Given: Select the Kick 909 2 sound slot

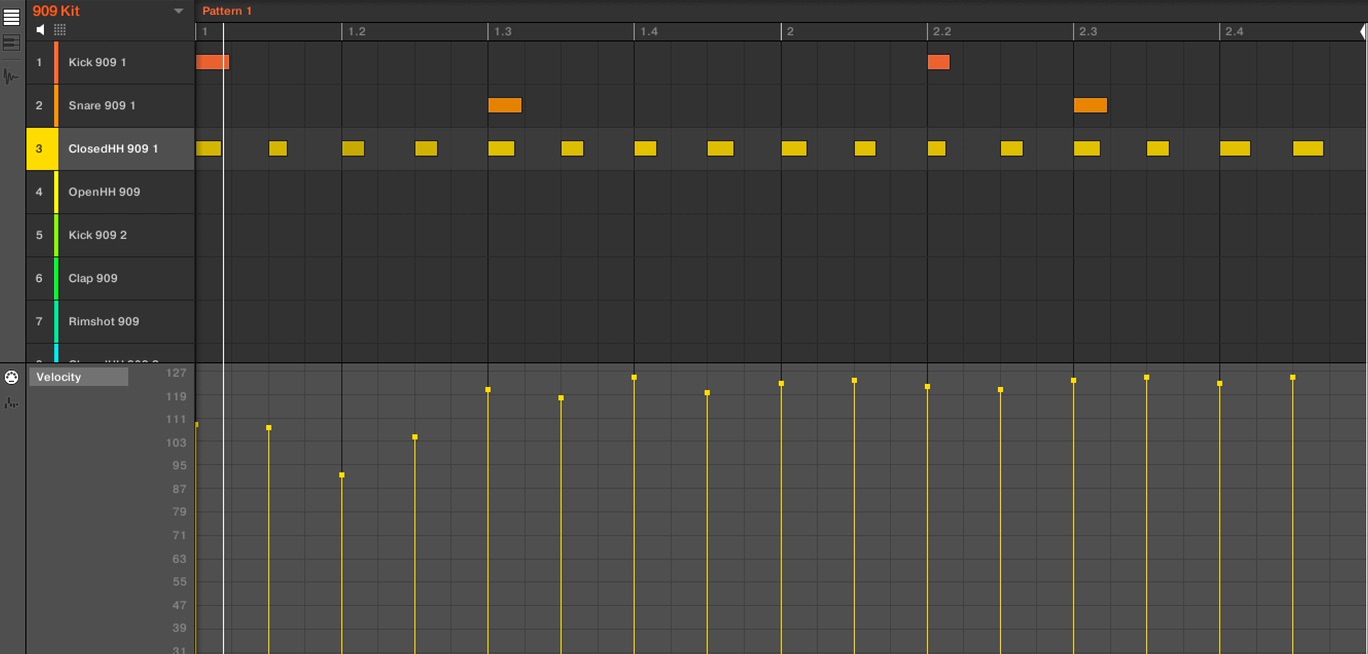Looking at the screenshot, I should 110,235.
